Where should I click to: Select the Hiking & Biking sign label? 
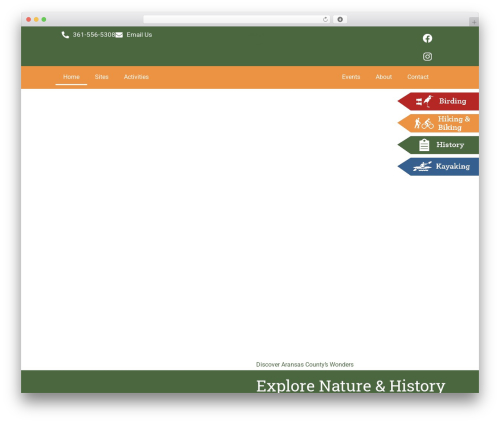(x=454, y=123)
